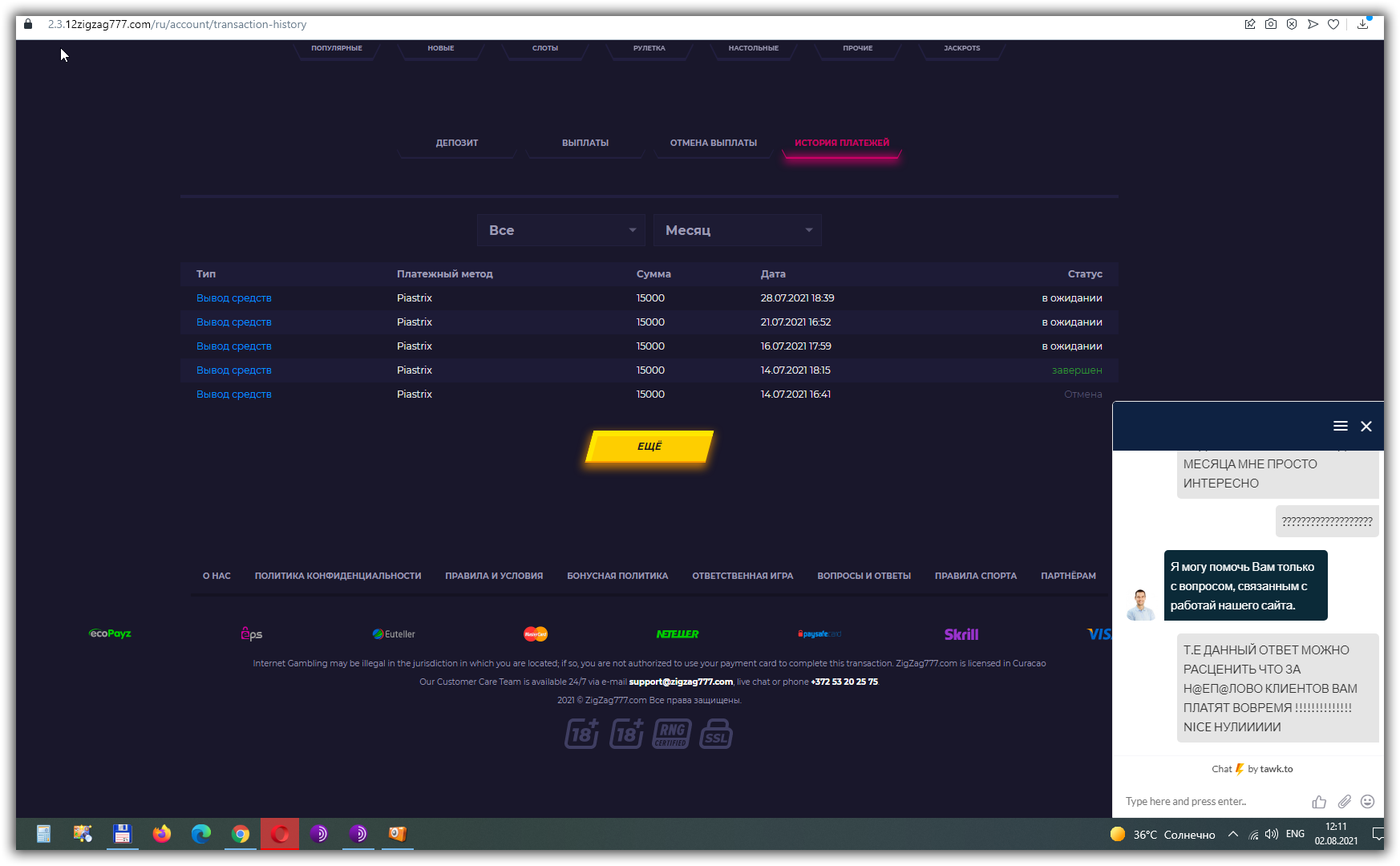The height and width of the screenshot is (866, 1400).
Task: Click the SSL badge in the footer
Action: click(x=716, y=733)
